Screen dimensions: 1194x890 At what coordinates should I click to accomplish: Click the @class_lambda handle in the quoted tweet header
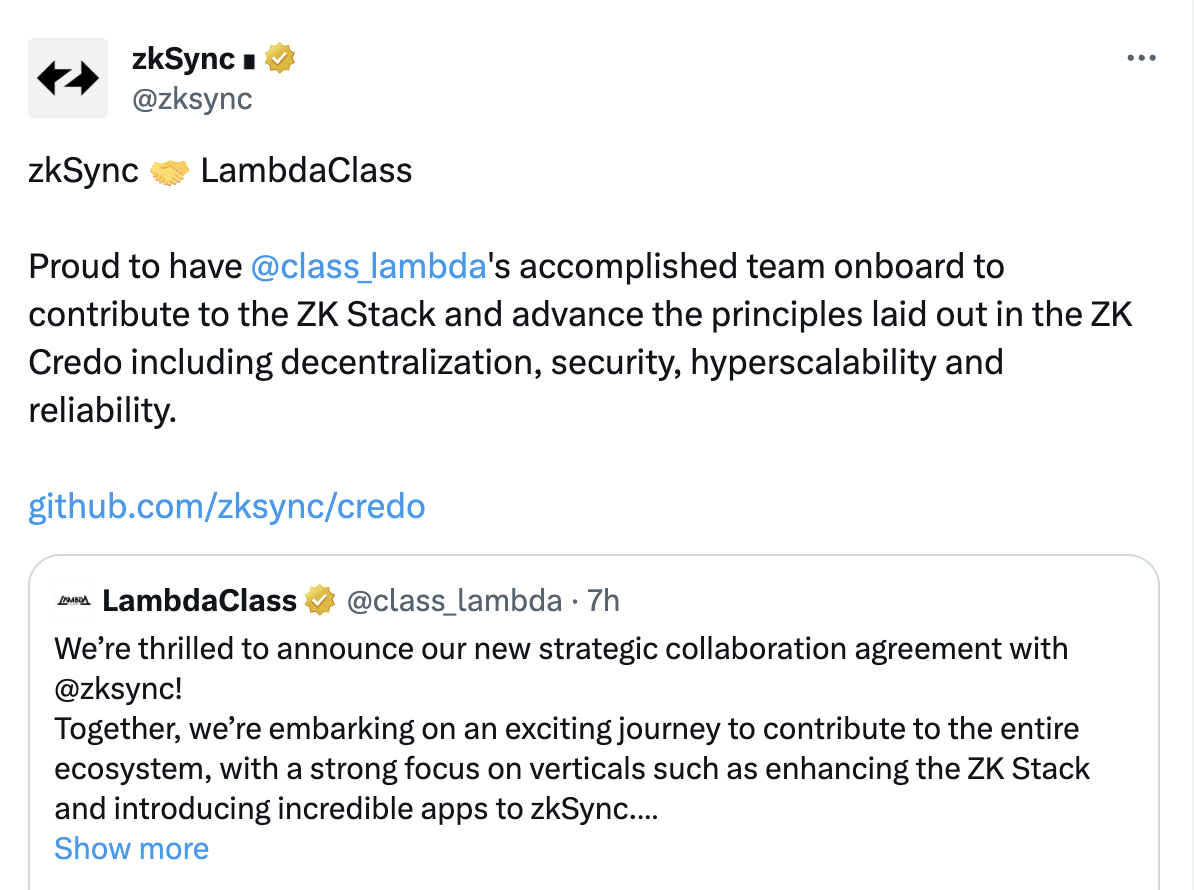point(453,600)
